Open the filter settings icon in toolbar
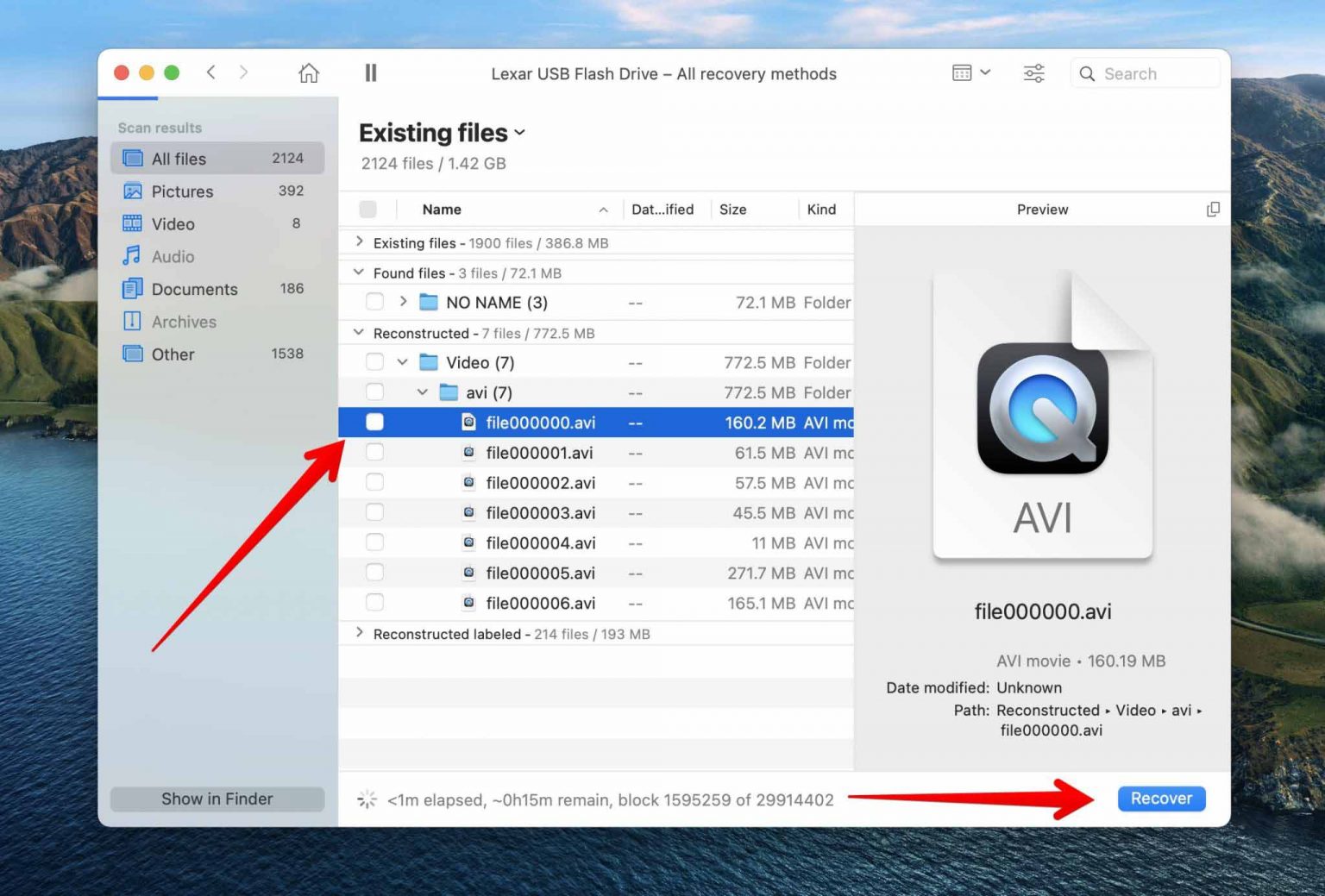 point(1033,73)
